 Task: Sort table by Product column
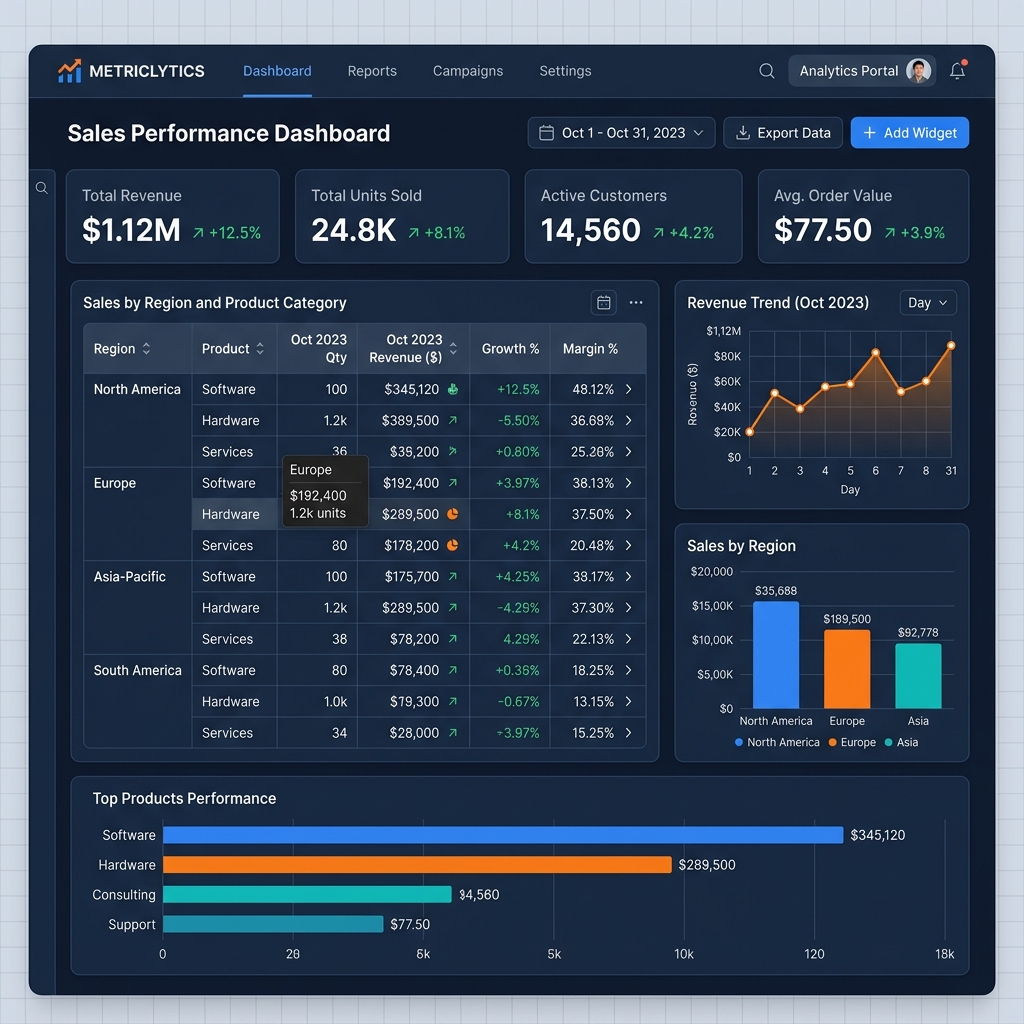260,349
